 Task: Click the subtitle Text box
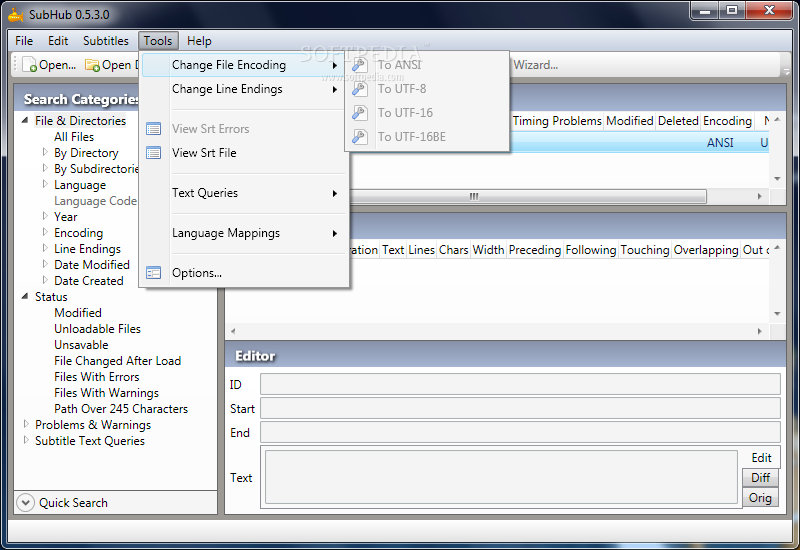coord(501,477)
